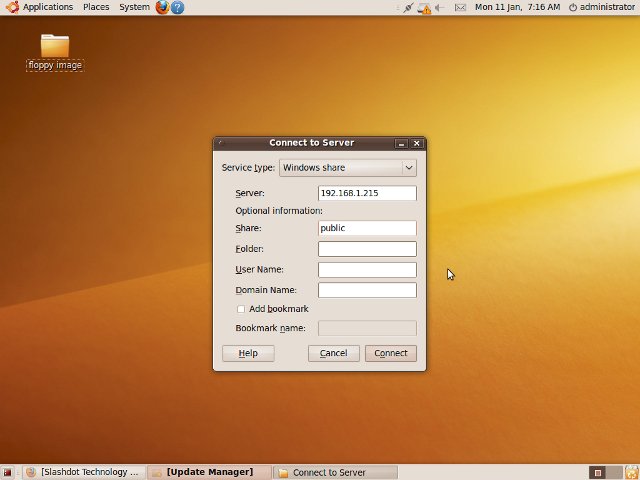
Task: Open the Places menu
Action: (x=96, y=7)
